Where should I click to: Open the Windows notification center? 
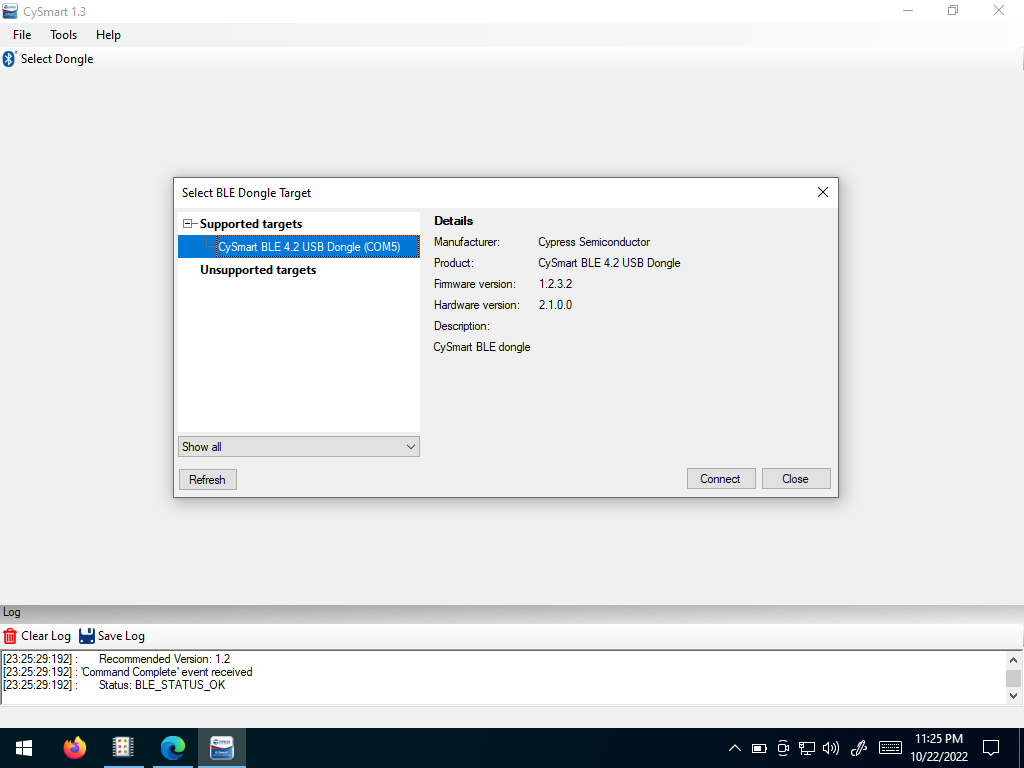point(991,748)
